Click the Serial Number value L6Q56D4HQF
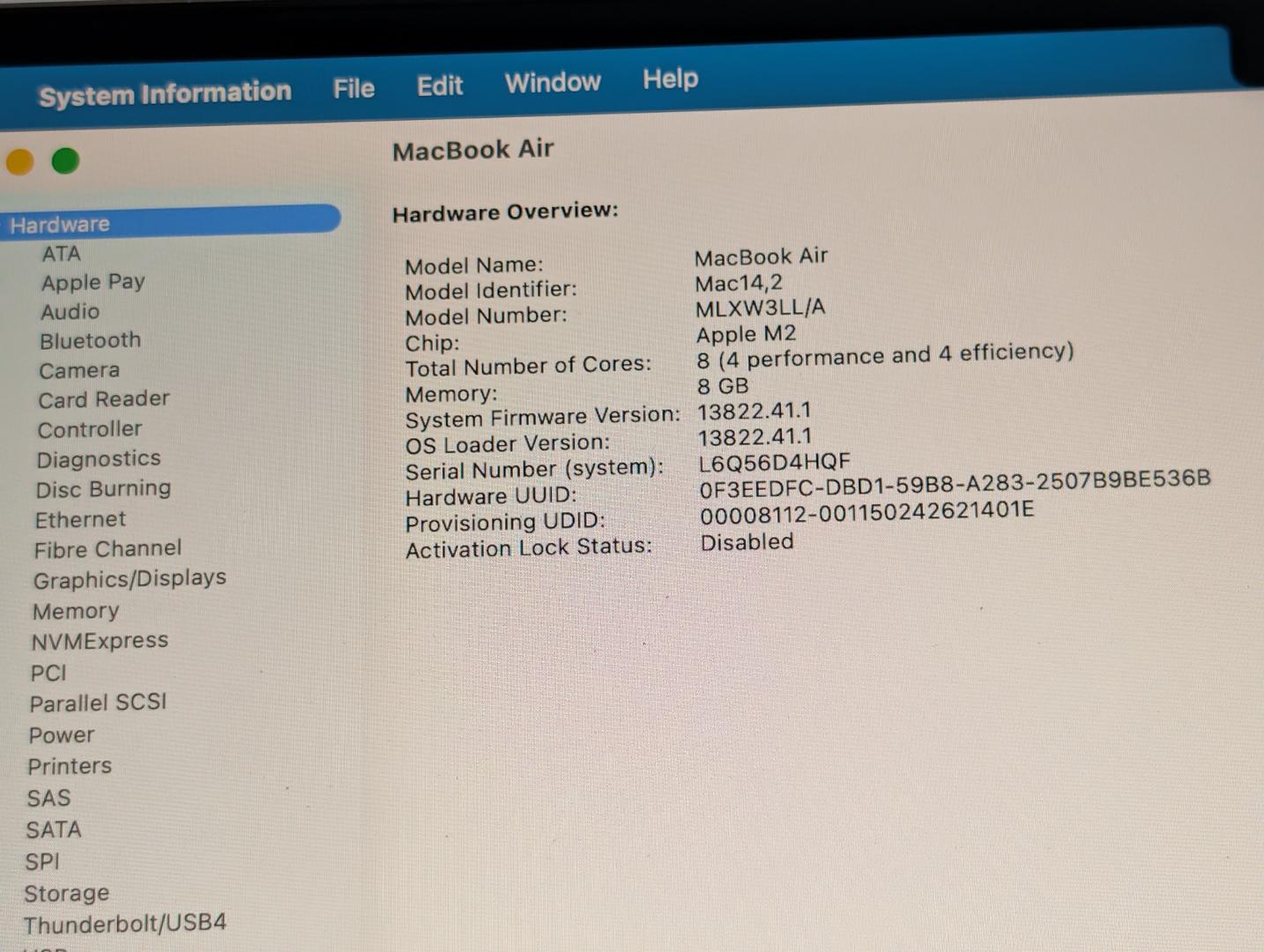The width and height of the screenshot is (1264, 952). 774,462
